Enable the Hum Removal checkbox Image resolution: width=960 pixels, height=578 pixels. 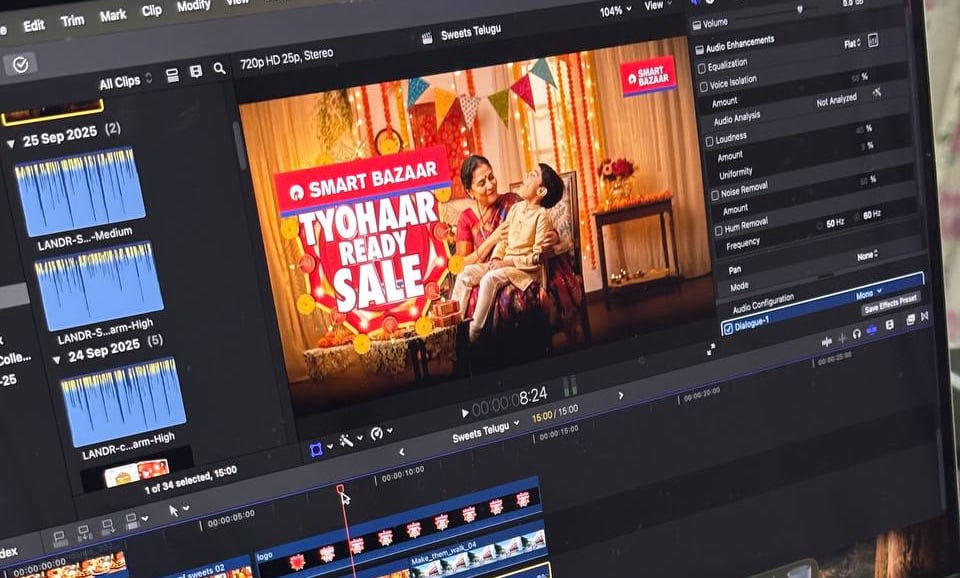719,231
